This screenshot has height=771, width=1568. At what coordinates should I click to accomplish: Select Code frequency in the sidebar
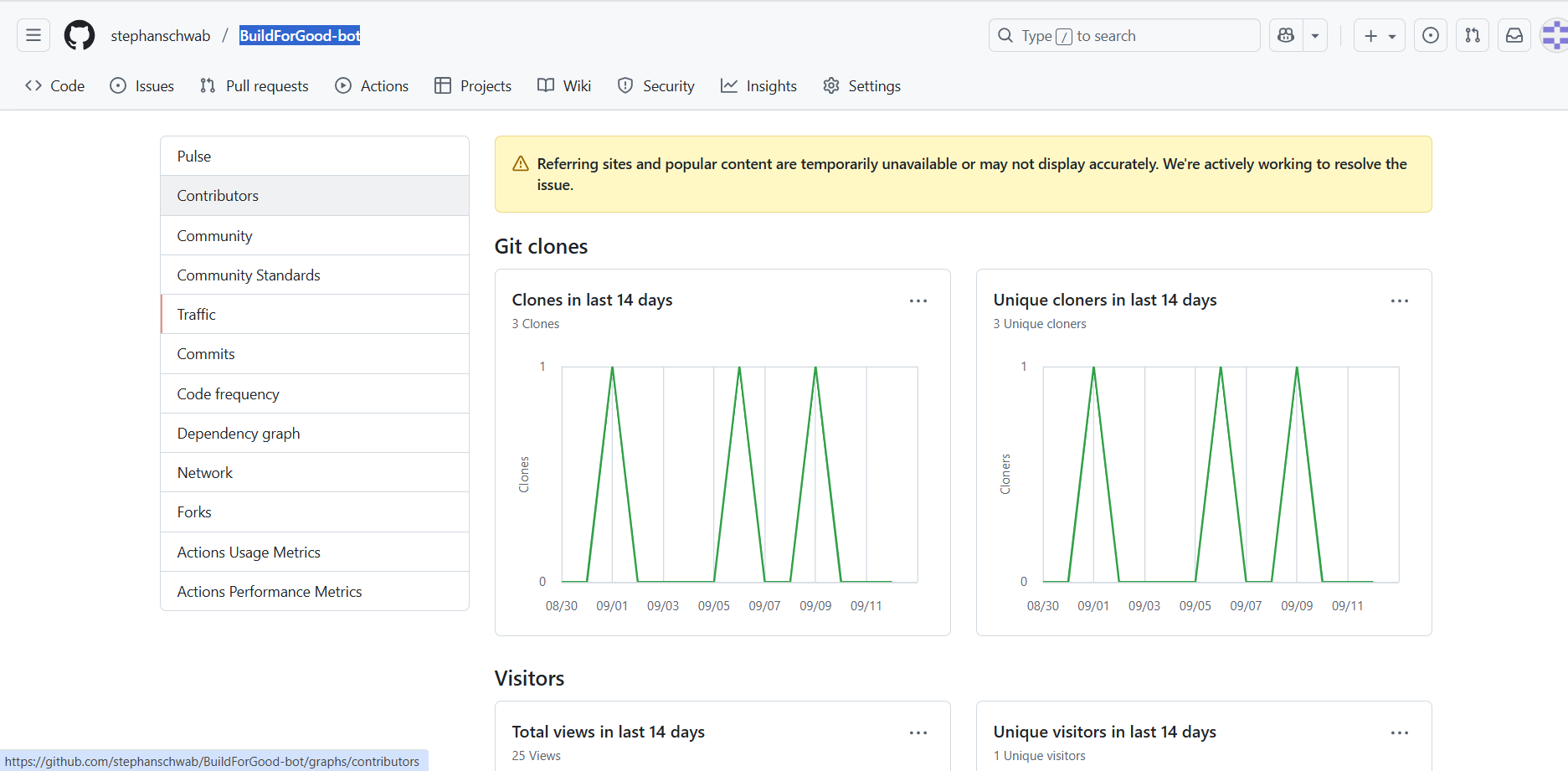pos(228,393)
